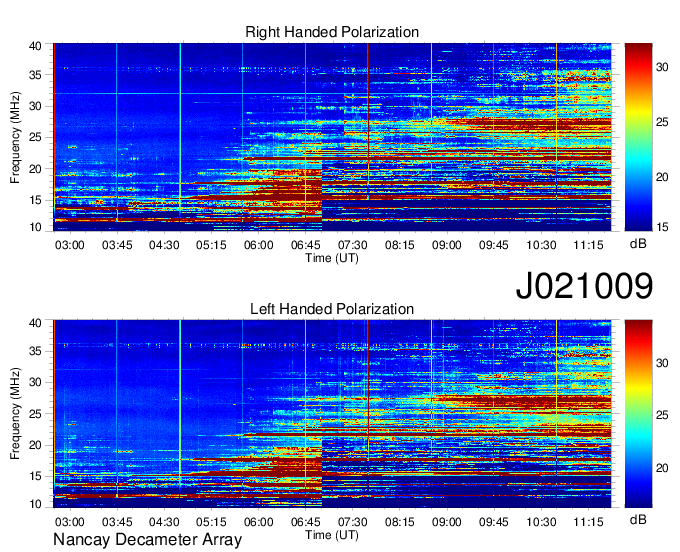Click the 15 value on top color bar
This screenshot has height=552, width=680.
[x=662, y=227]
